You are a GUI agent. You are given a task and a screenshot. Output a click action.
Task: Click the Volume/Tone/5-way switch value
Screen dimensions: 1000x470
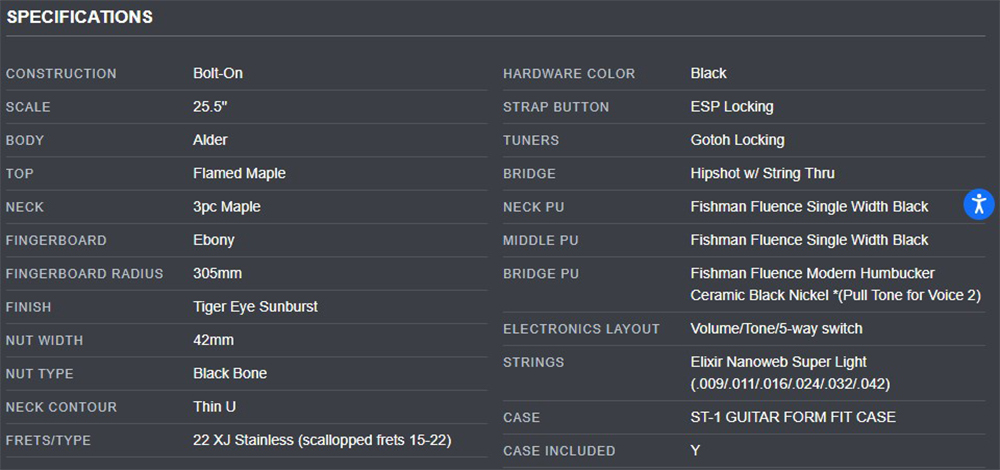776,329
